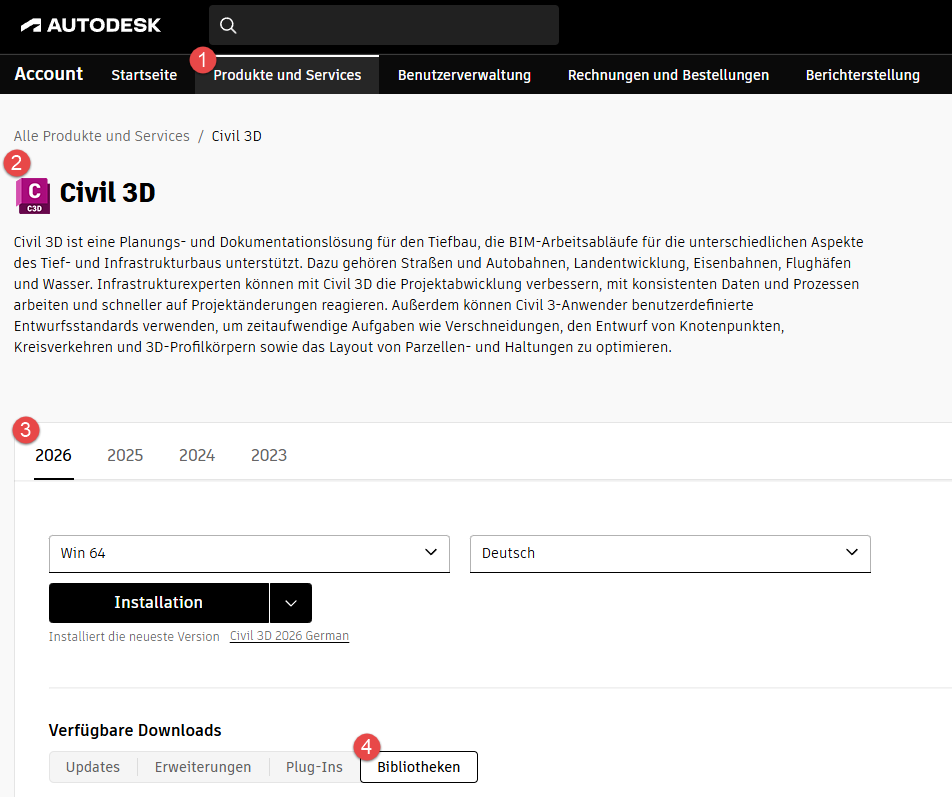Screen dimensions: 952x797
Task: Open Rechnungen und Bestellungen
Action: (668, 75)
